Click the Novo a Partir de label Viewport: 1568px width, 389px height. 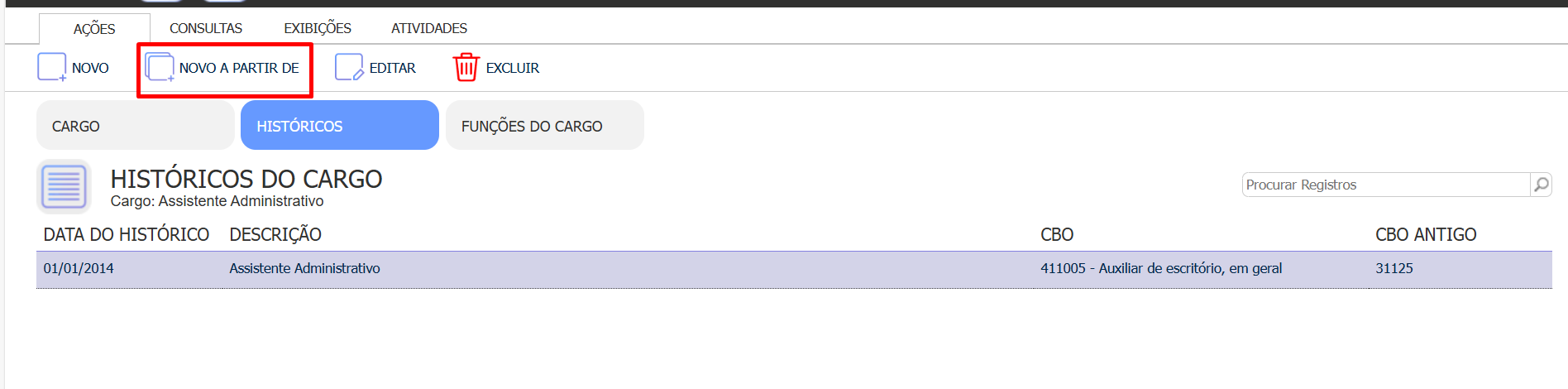tap(239, 68)
